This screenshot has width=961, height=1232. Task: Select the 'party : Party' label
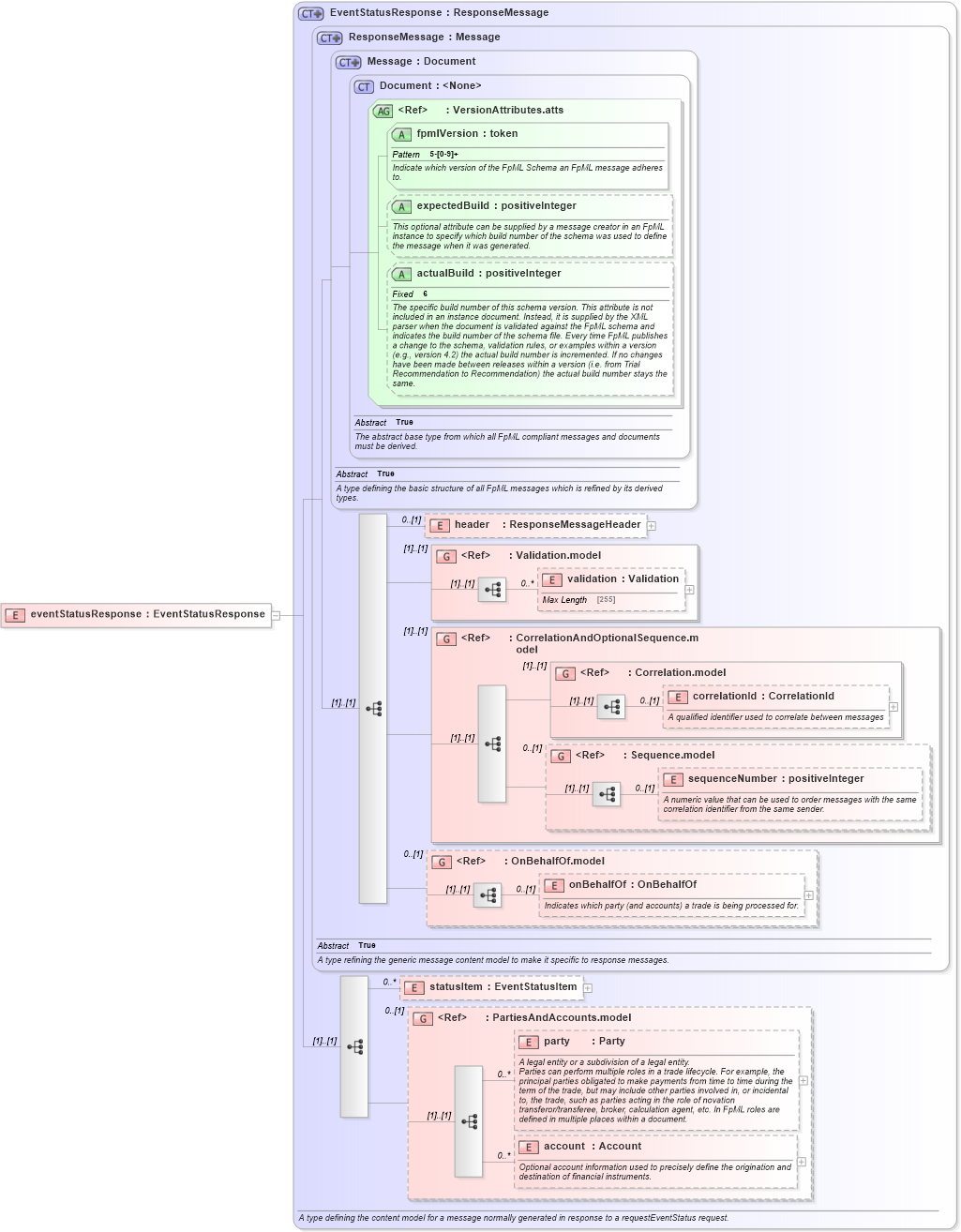pos(584,1042)
